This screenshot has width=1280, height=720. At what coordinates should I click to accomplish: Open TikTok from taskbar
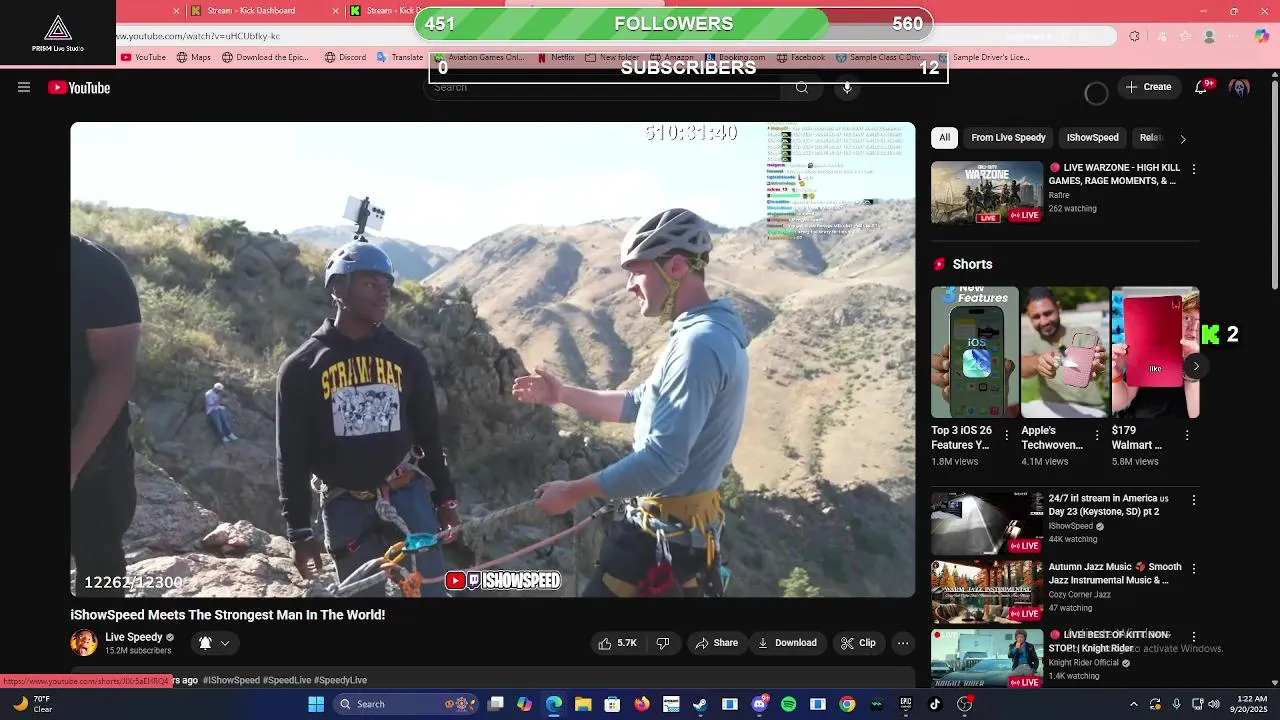pos(935,704)
